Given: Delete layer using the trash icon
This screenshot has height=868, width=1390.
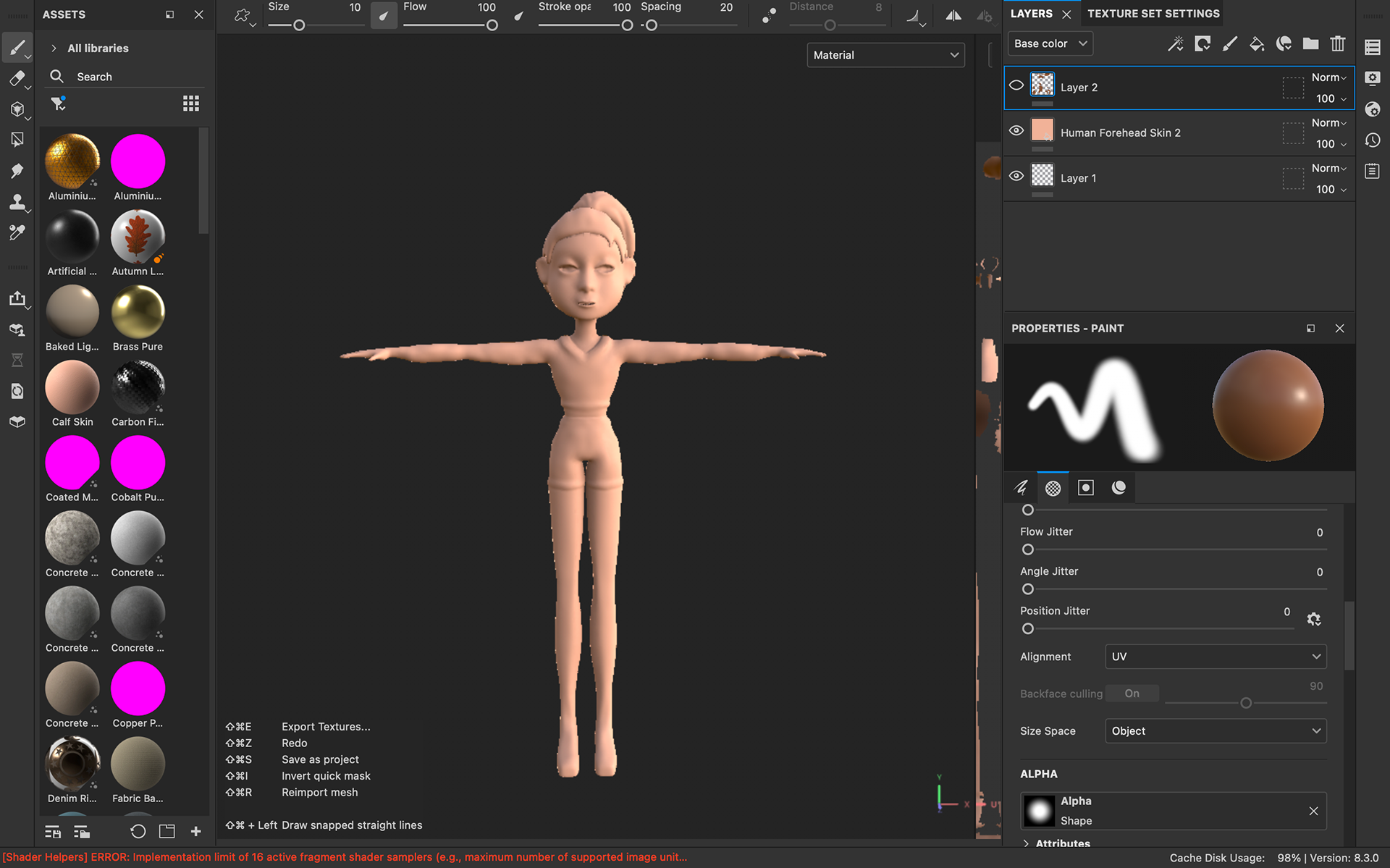Looking at the screenshot, I should coord(1338,44).
